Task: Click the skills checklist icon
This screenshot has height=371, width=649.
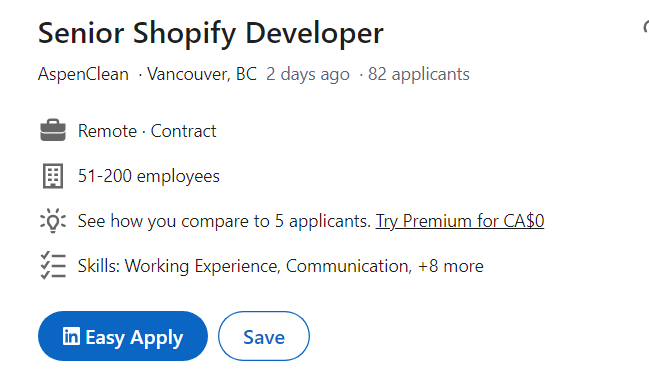Action: [53, 265]
